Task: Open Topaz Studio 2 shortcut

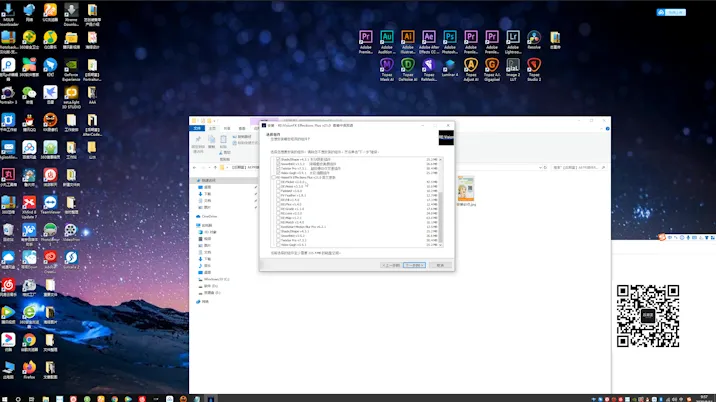Action: click(534, 67)
